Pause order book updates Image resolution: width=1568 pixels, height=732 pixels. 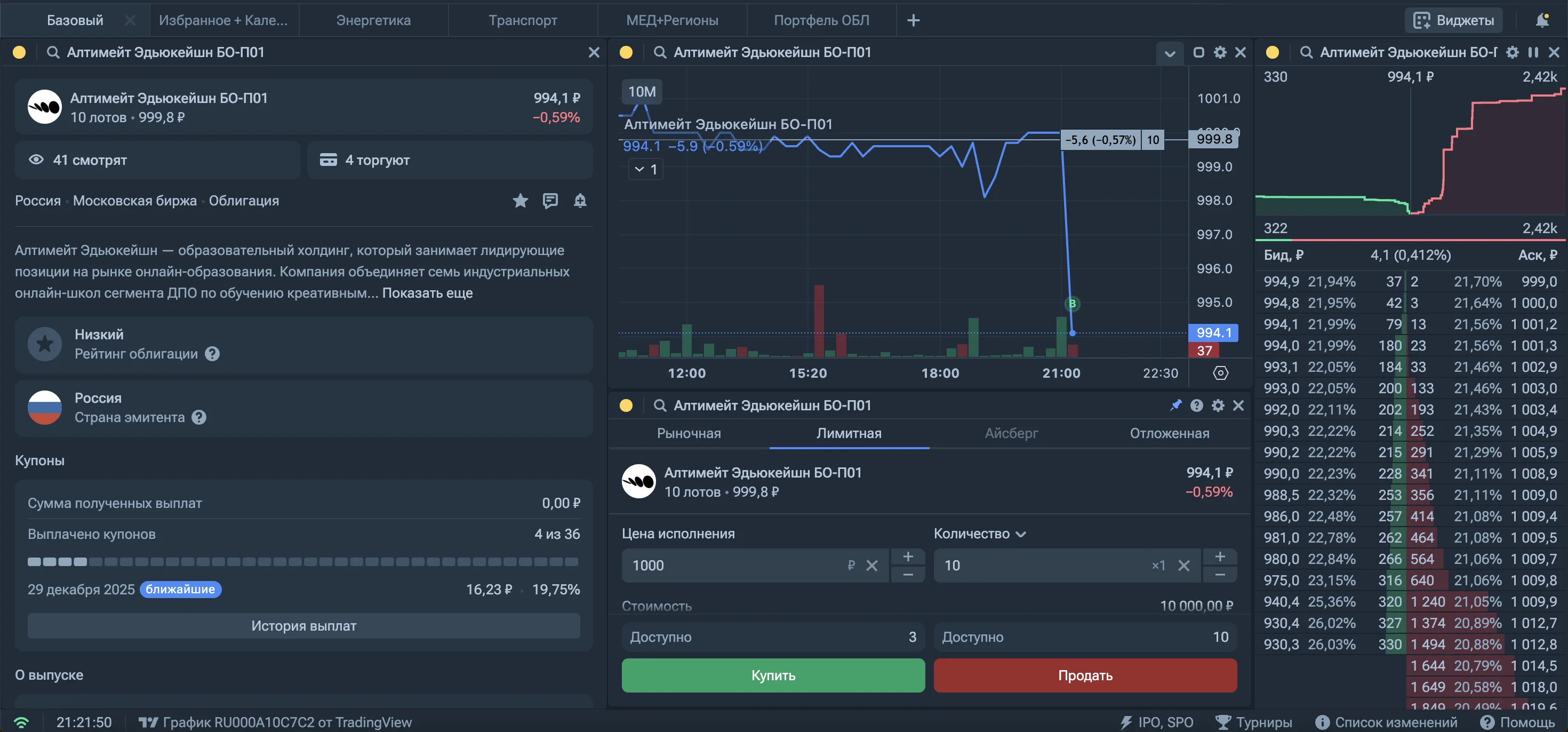pos(1533,52)
